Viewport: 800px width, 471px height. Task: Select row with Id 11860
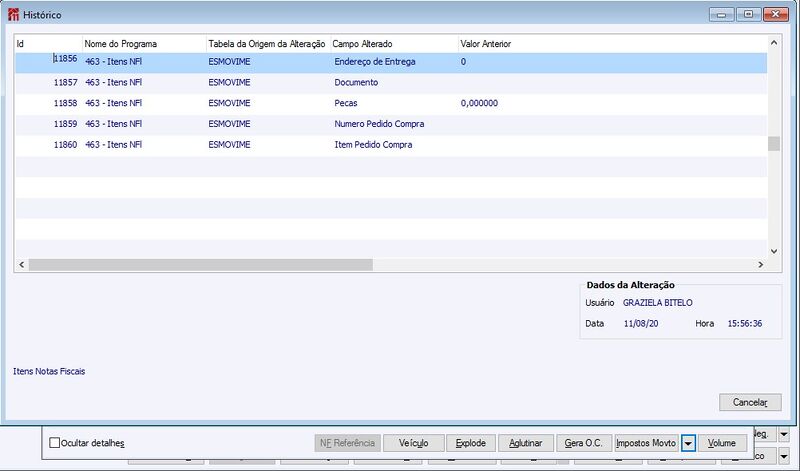coord(391,145)
